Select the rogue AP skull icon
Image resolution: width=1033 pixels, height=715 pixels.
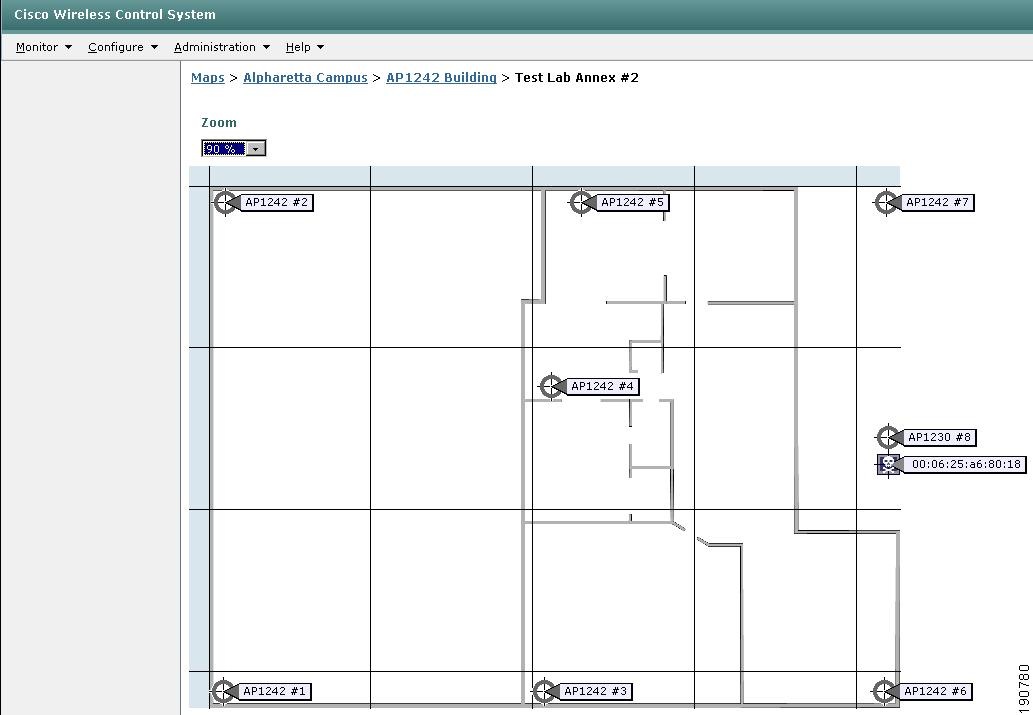tap(888, 465)
